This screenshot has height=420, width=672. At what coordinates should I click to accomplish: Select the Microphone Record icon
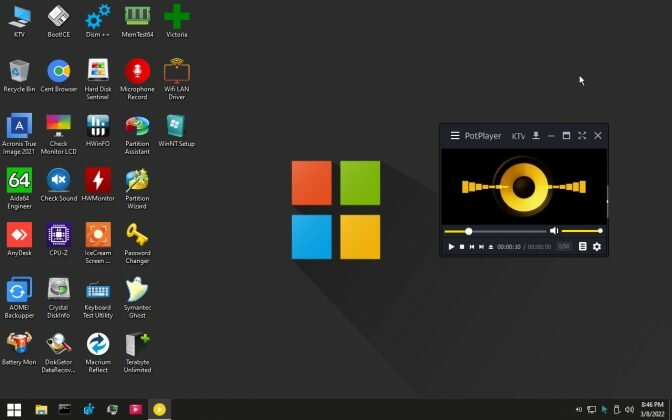[x=137, y=79]
